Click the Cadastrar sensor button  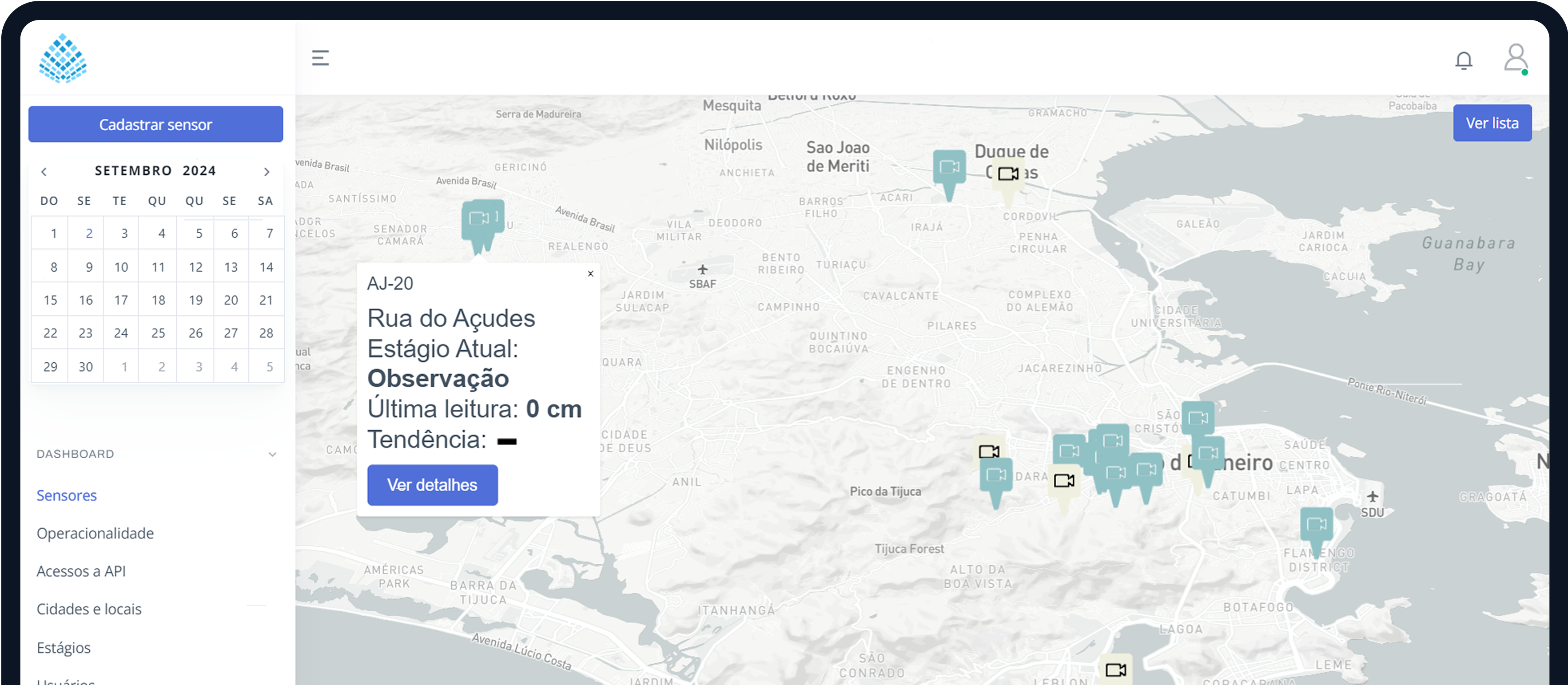pos(155,124)
